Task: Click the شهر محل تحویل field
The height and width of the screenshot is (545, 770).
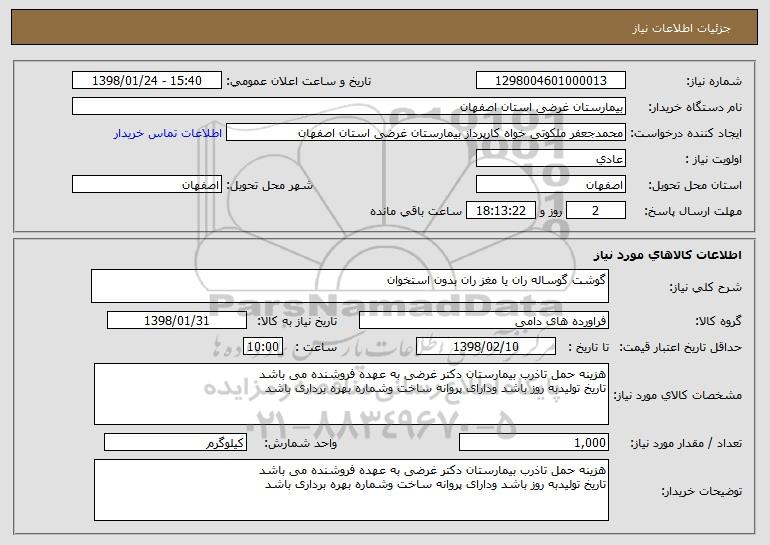Action: (x=147, y=185)
